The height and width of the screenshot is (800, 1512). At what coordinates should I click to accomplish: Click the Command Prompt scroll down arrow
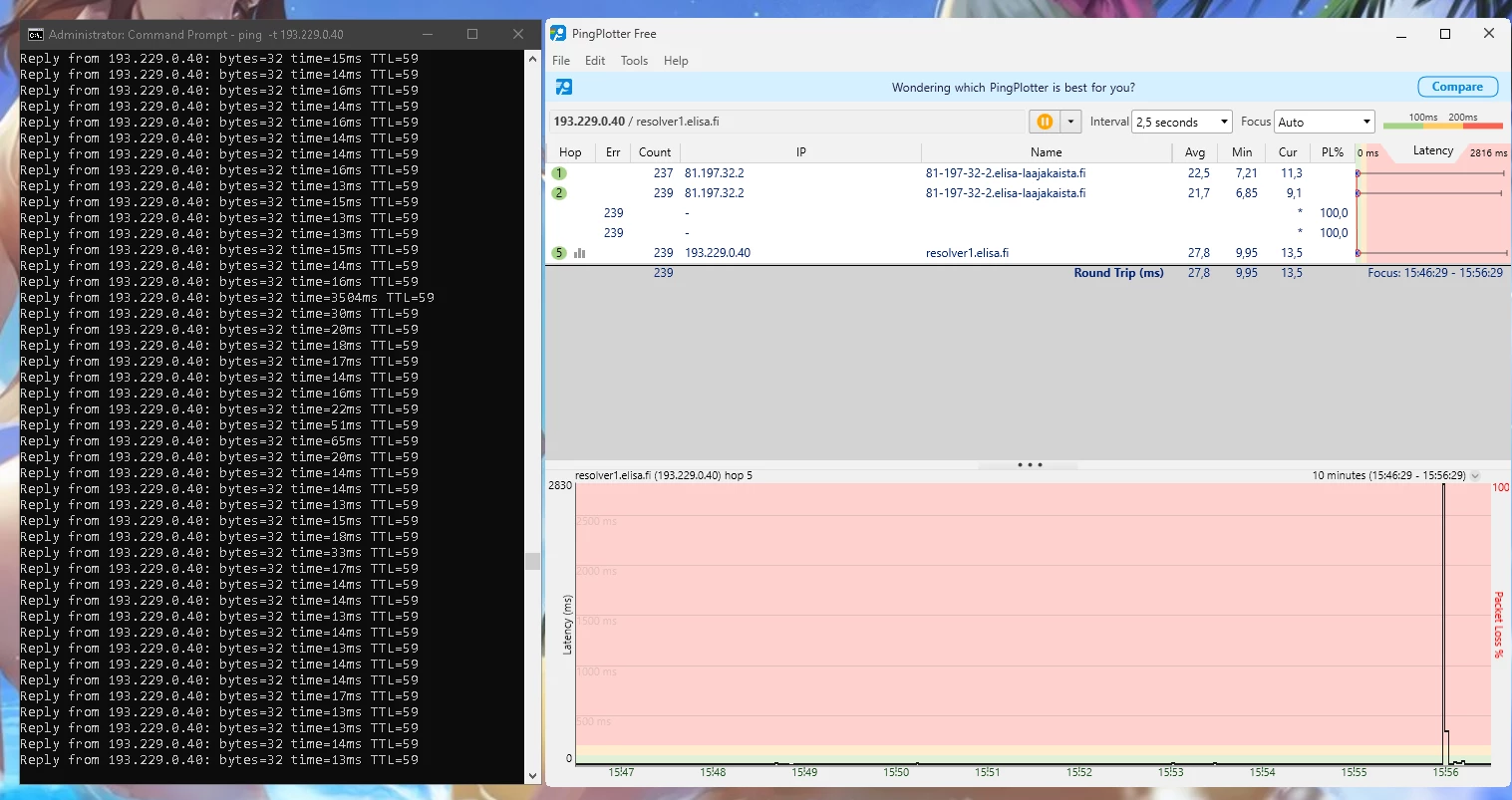532,775
